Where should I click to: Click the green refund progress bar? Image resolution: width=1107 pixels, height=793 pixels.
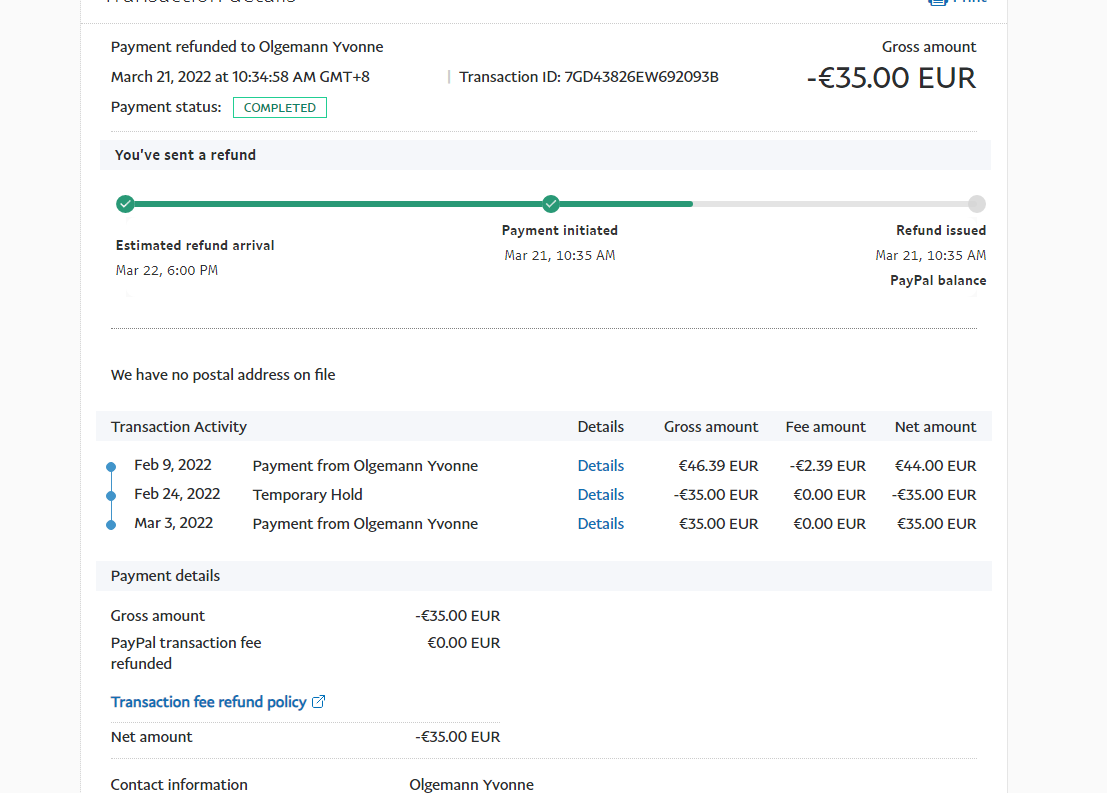(x=400, y=204)
